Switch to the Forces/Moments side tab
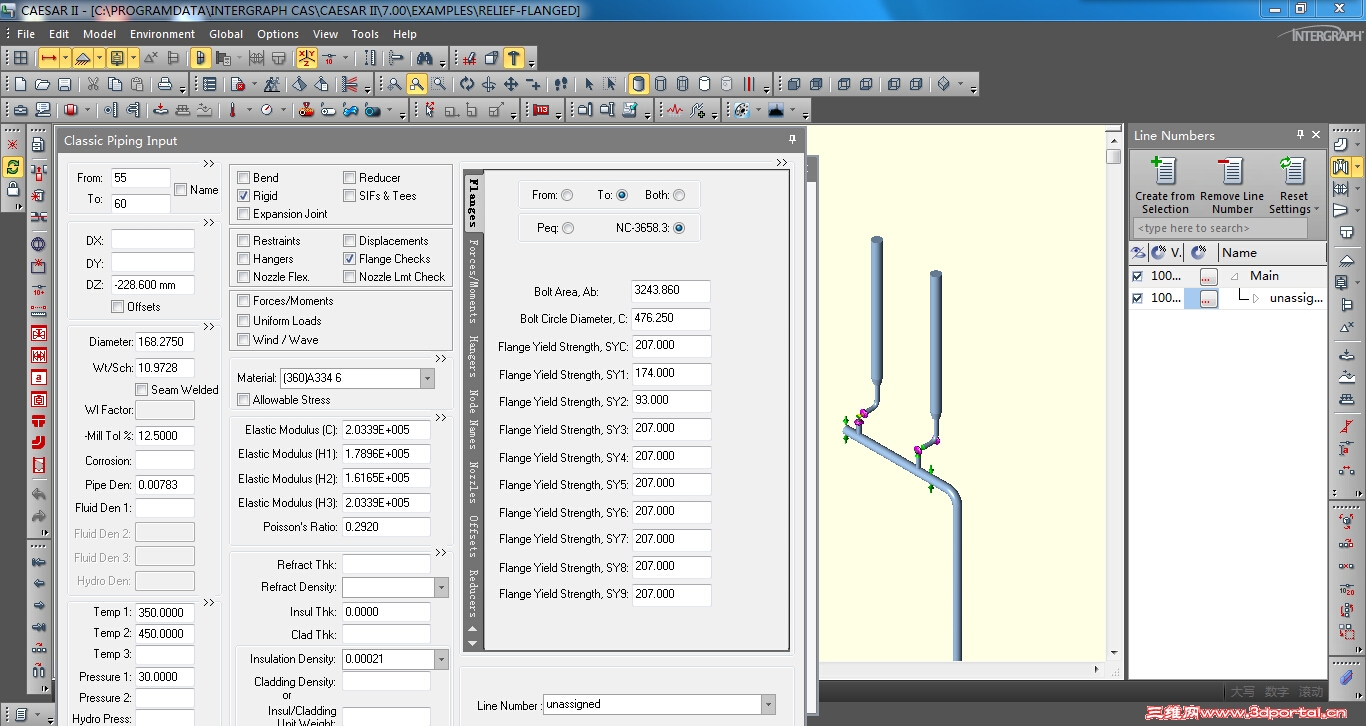This screenshot has height=726, width=1366. tap(474, 281)
